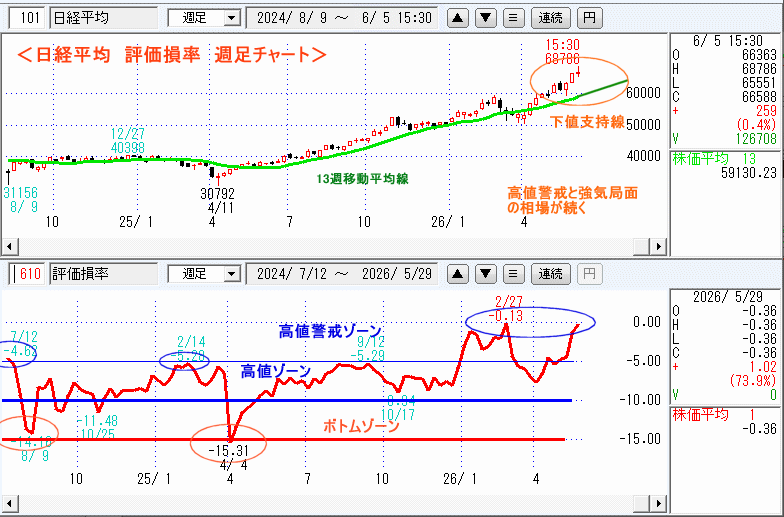Click the -5.29 label dated 9/12

[x=368, y=356]
